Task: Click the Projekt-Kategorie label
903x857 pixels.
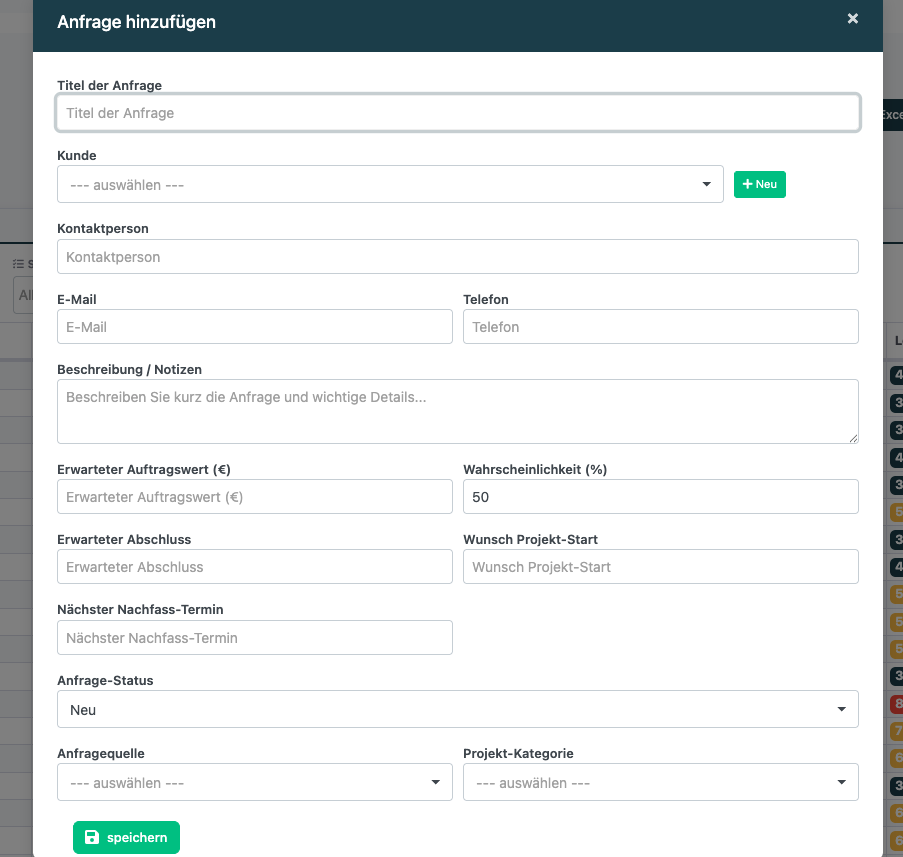Action: pyautogui.click(x=518, y=754)
